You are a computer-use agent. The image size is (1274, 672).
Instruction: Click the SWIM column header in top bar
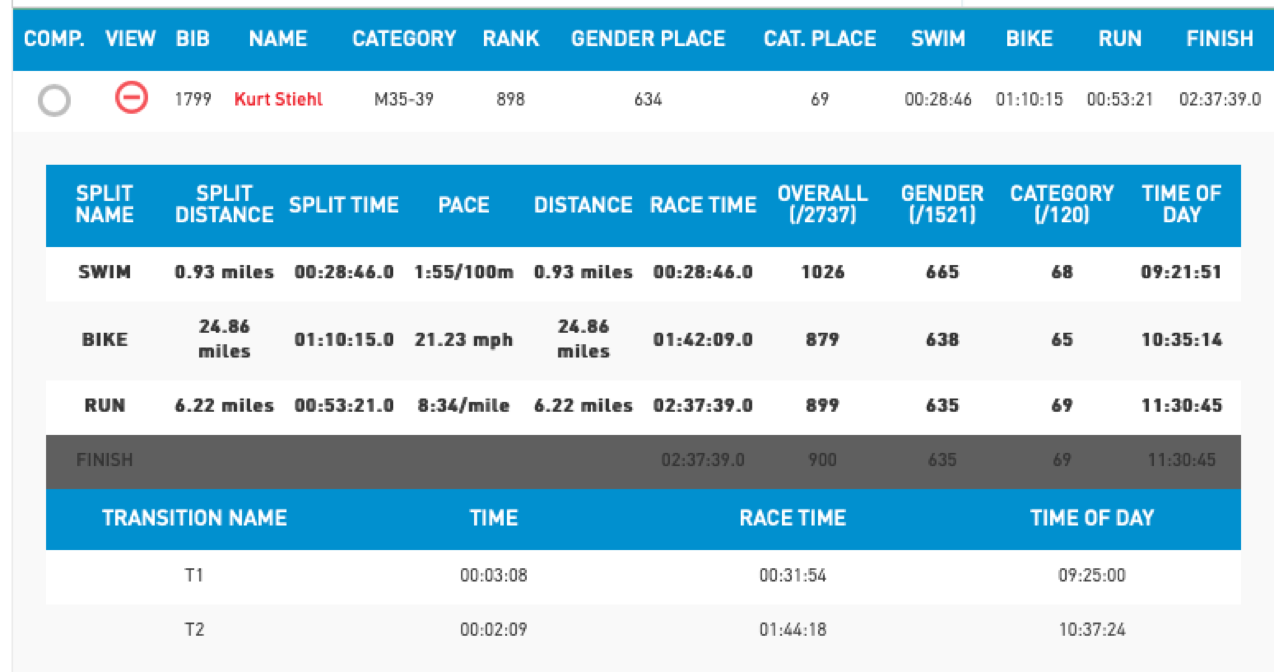[938, 39]
